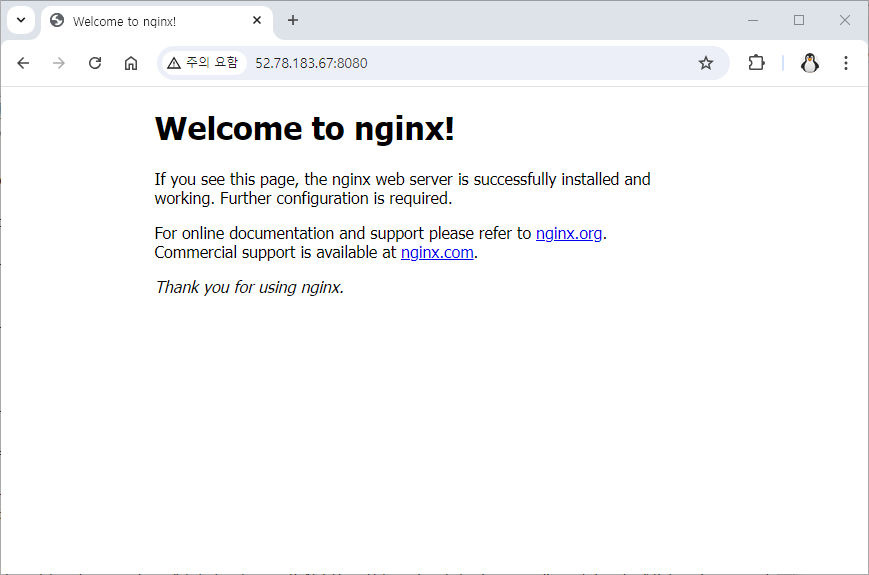The width and height of the screenshot is (869, 575).
Task: Close the 'Welcome to nginx!' tab
Action: click(257, 20)
